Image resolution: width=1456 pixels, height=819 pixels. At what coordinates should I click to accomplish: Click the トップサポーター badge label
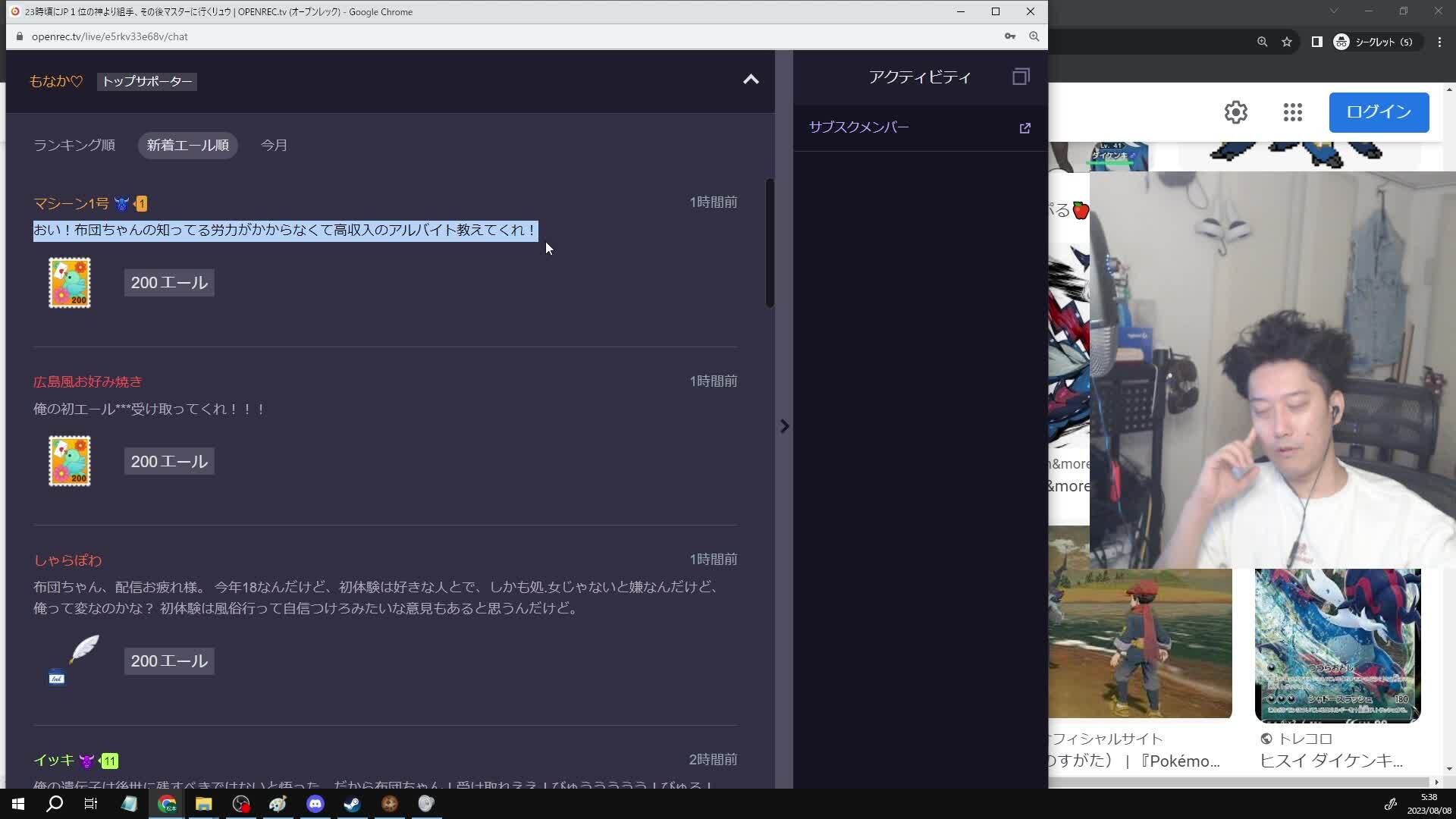click(147, 81)
